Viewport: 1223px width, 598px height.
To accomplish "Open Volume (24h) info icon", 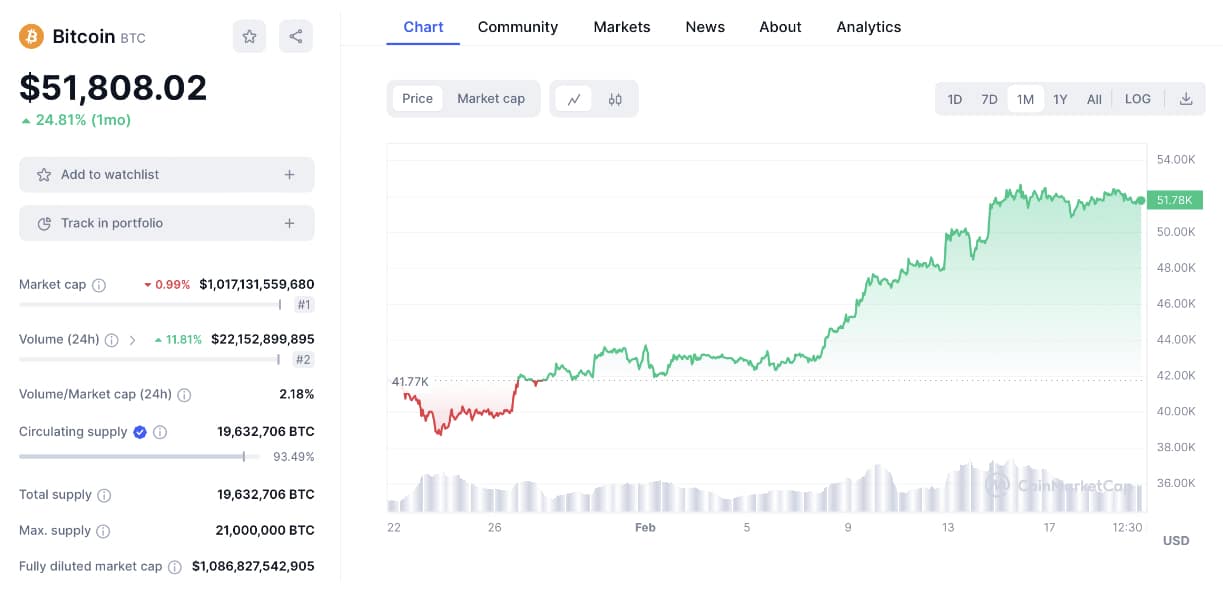I will coord(112,340).
